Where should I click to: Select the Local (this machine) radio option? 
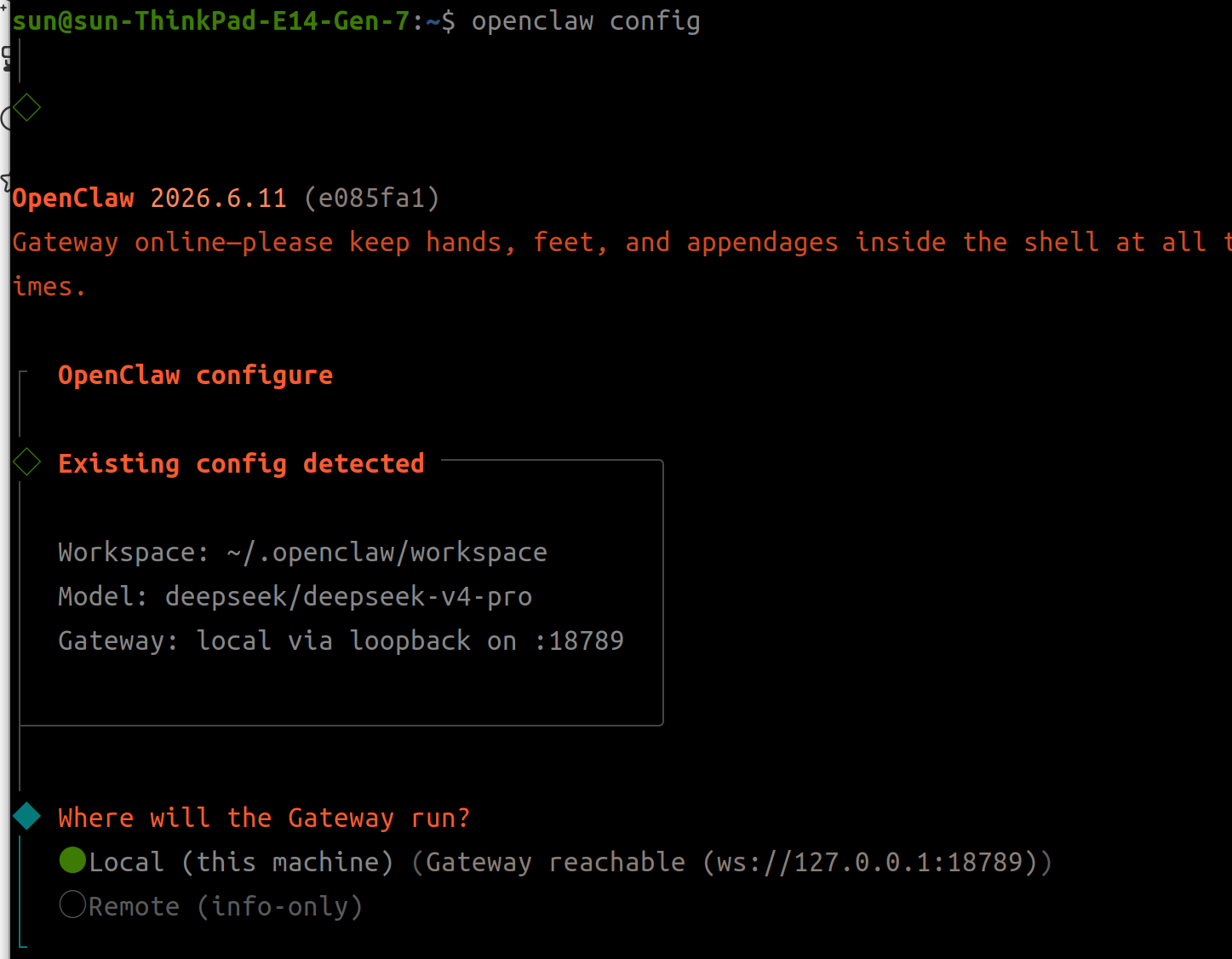(72, 861)
